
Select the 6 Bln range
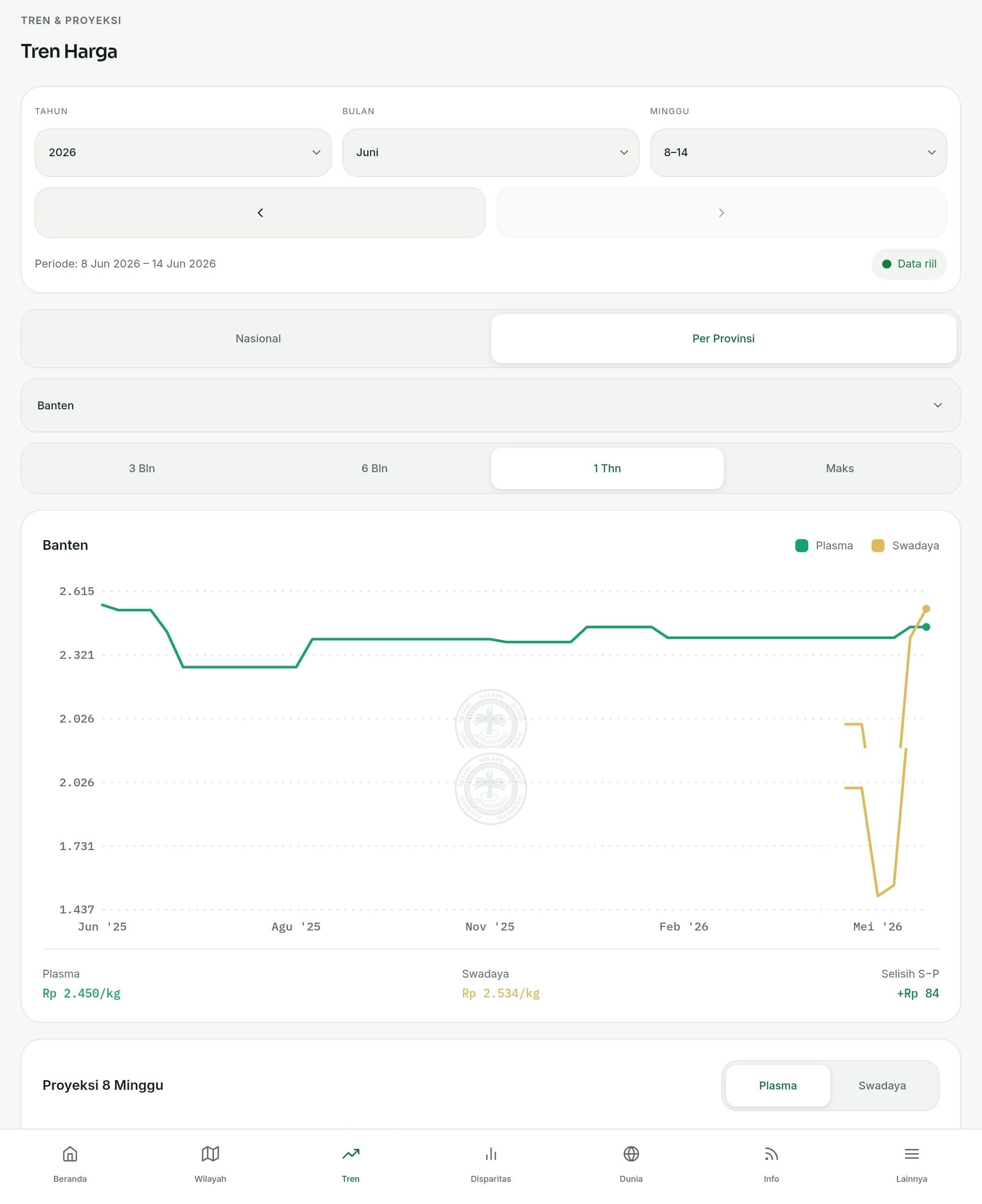click(374, 468)
